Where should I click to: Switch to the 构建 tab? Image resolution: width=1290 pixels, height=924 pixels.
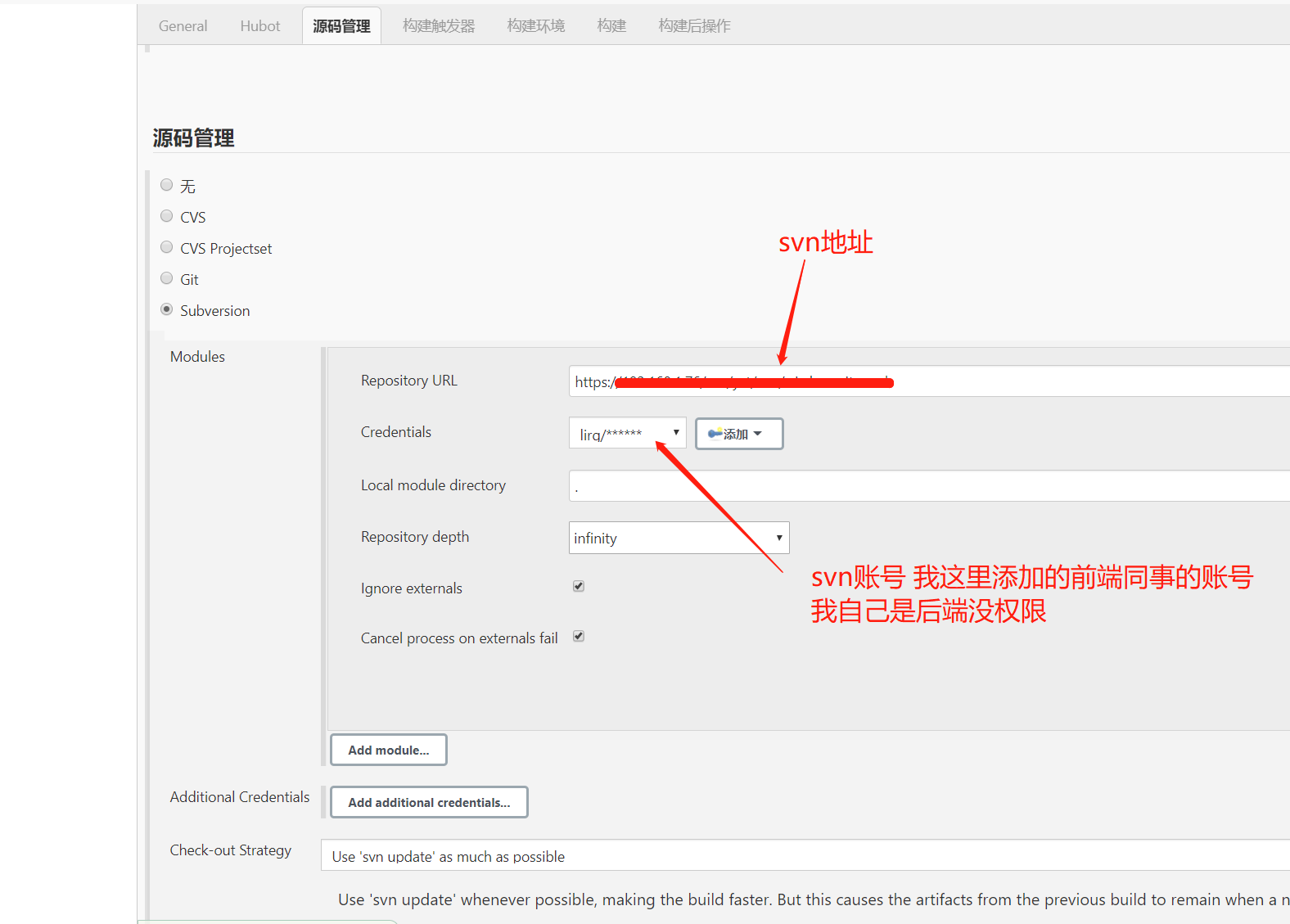pos(611,26)
